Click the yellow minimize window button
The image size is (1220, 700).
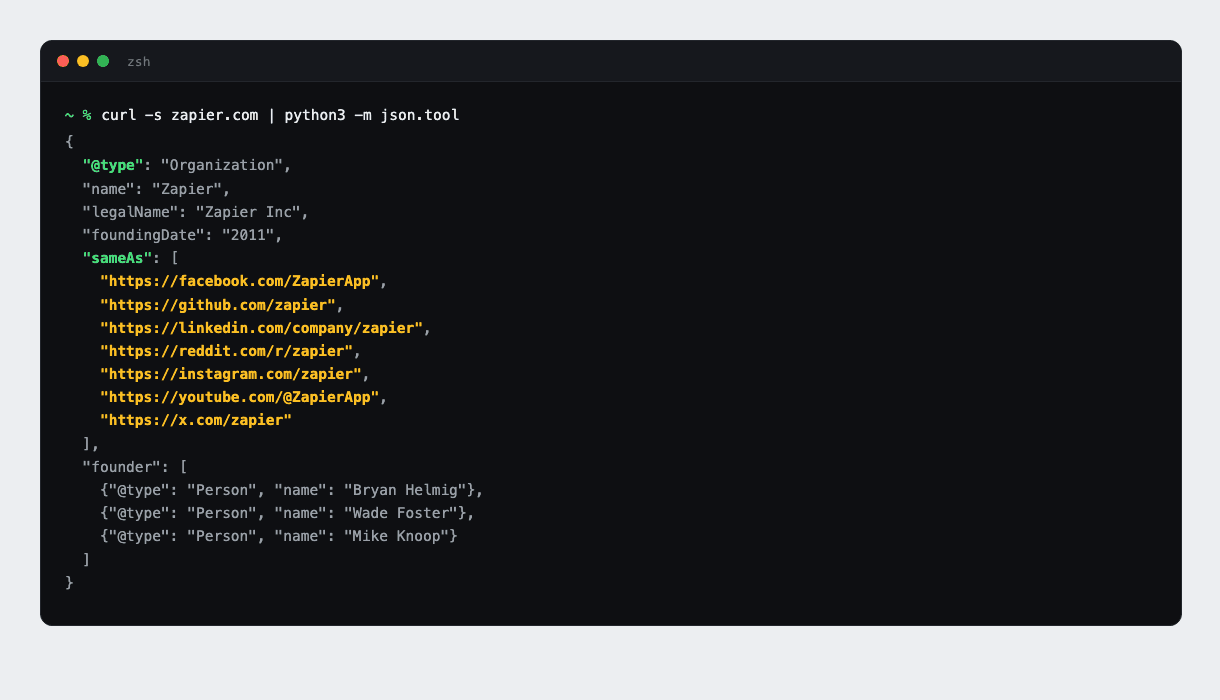(x=83, y=61)
